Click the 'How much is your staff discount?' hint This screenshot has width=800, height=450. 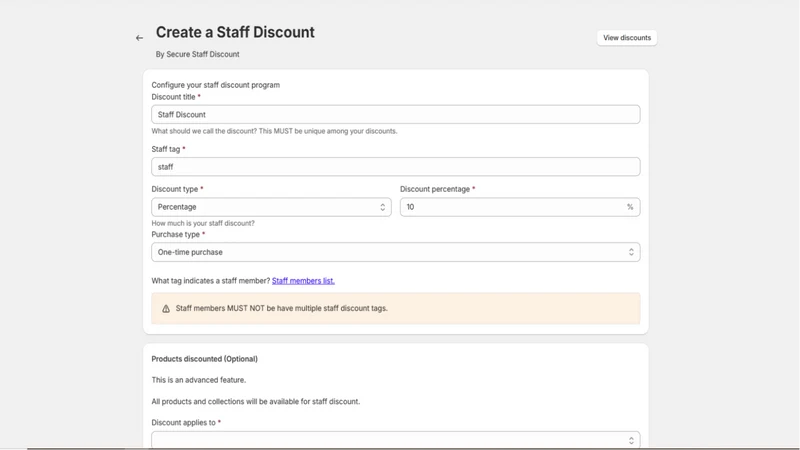(203, 223)
